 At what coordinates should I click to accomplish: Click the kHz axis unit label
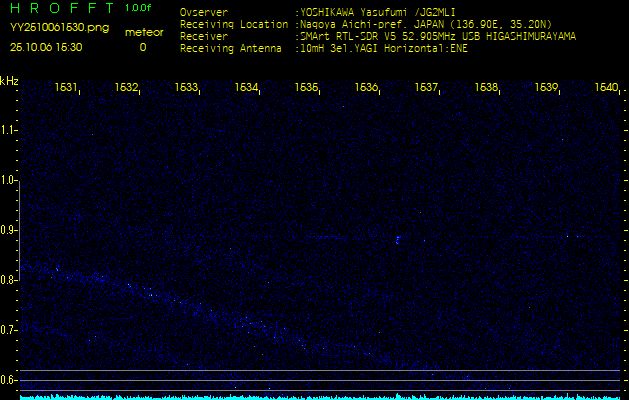[9, 81]
